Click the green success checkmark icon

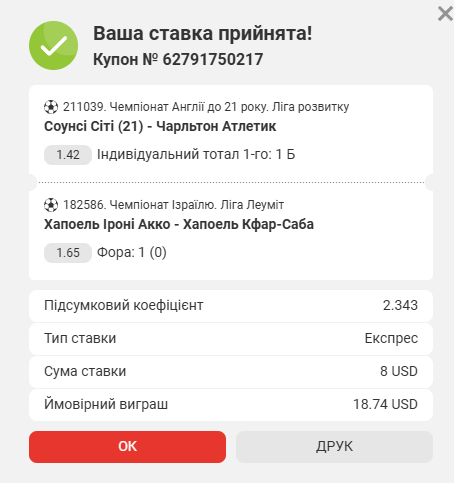tap(54, 45)
